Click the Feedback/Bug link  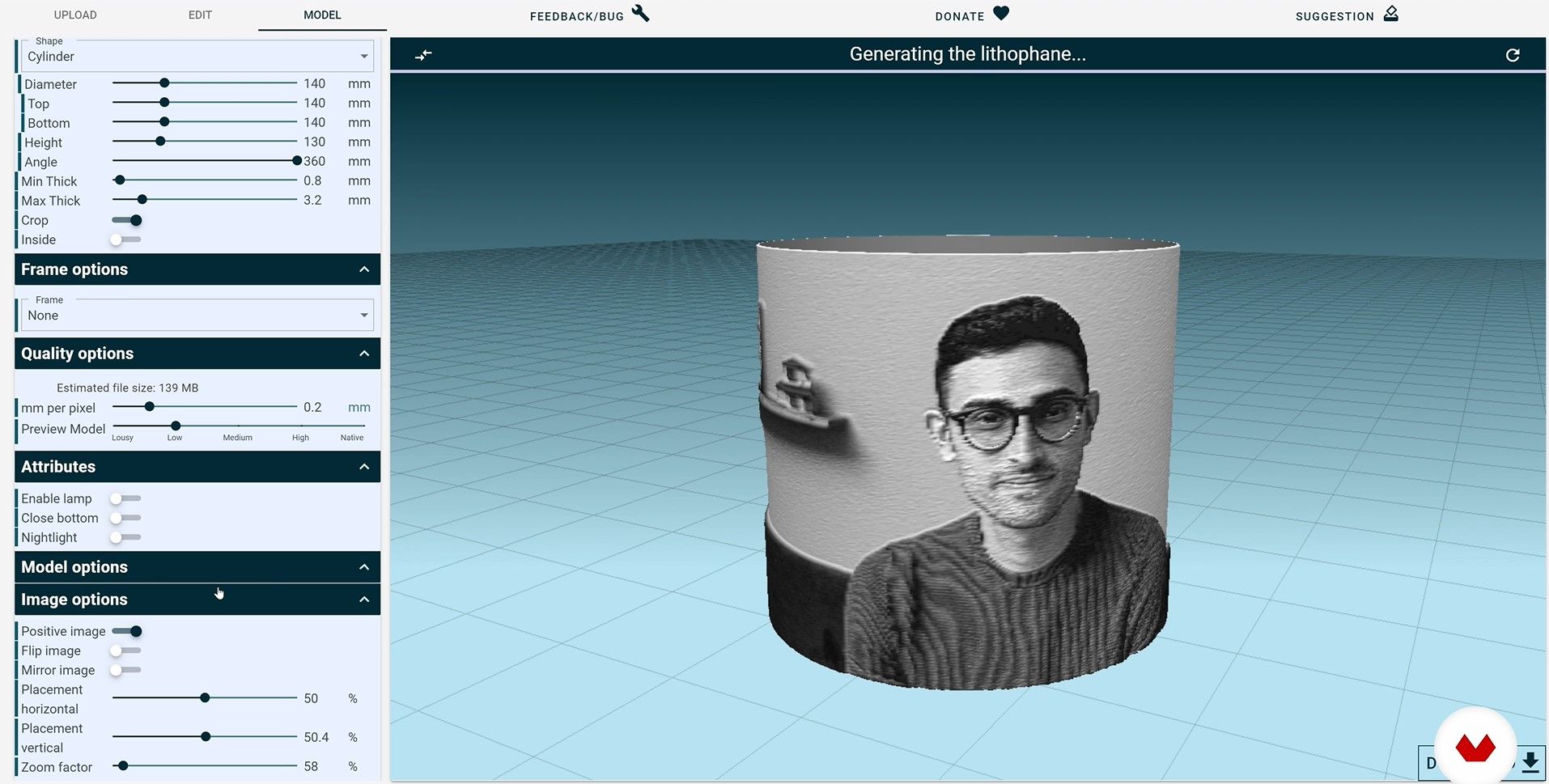point(576,16)
